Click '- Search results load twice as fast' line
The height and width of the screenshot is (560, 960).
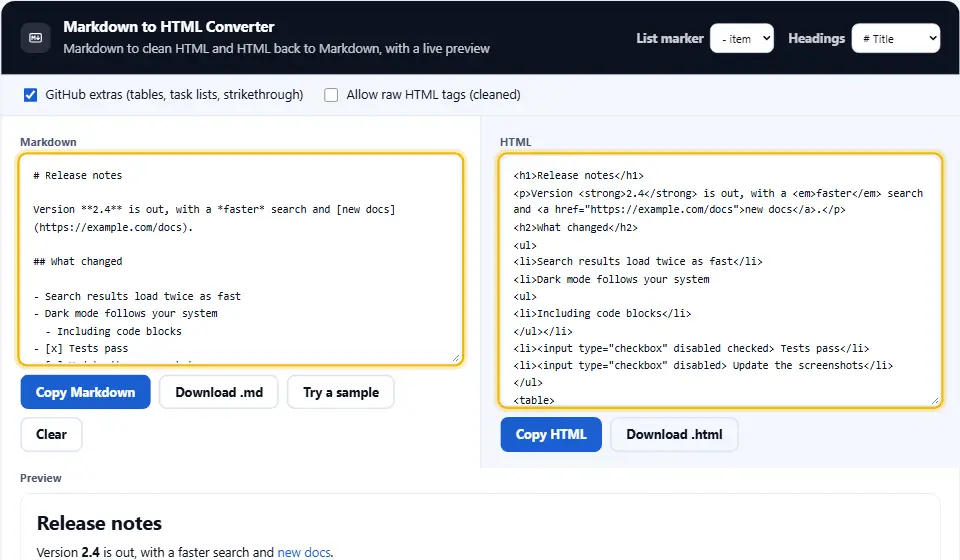[137, 296]
